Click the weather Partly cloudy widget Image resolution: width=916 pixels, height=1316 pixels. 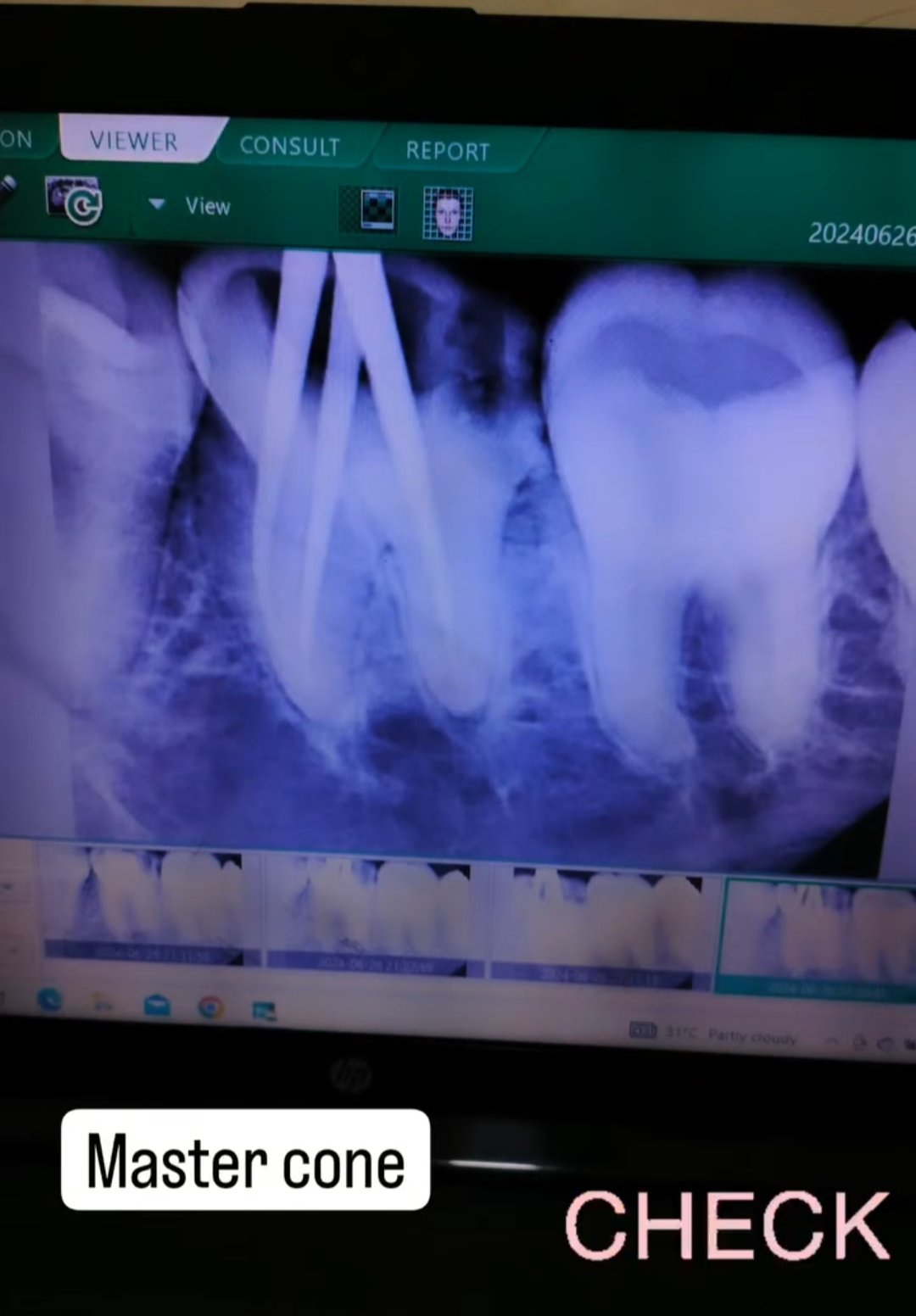[729, 1034]
